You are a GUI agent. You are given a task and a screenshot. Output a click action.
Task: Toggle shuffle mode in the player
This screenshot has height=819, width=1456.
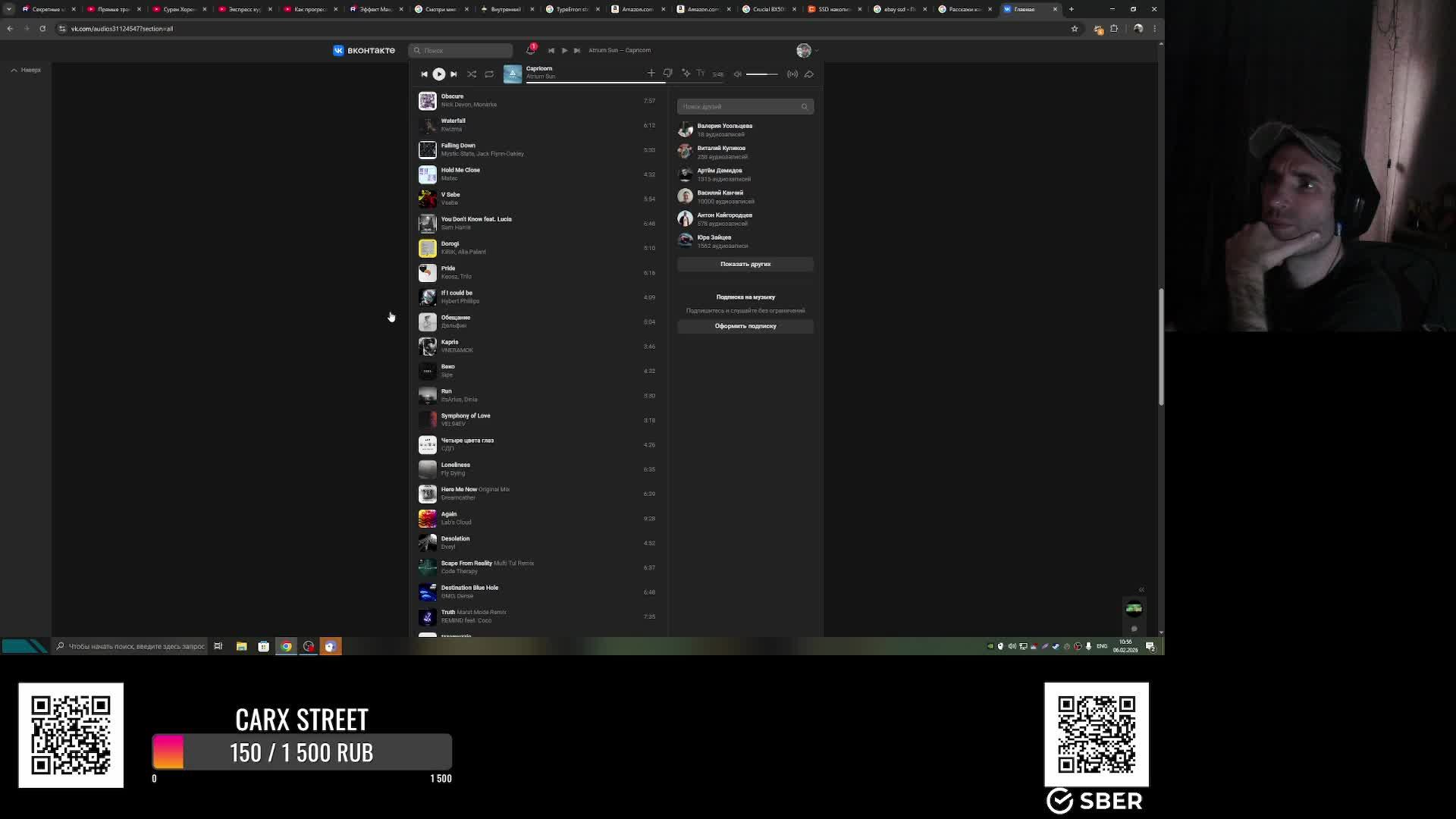pyautogui.click(x=472, y=74)
